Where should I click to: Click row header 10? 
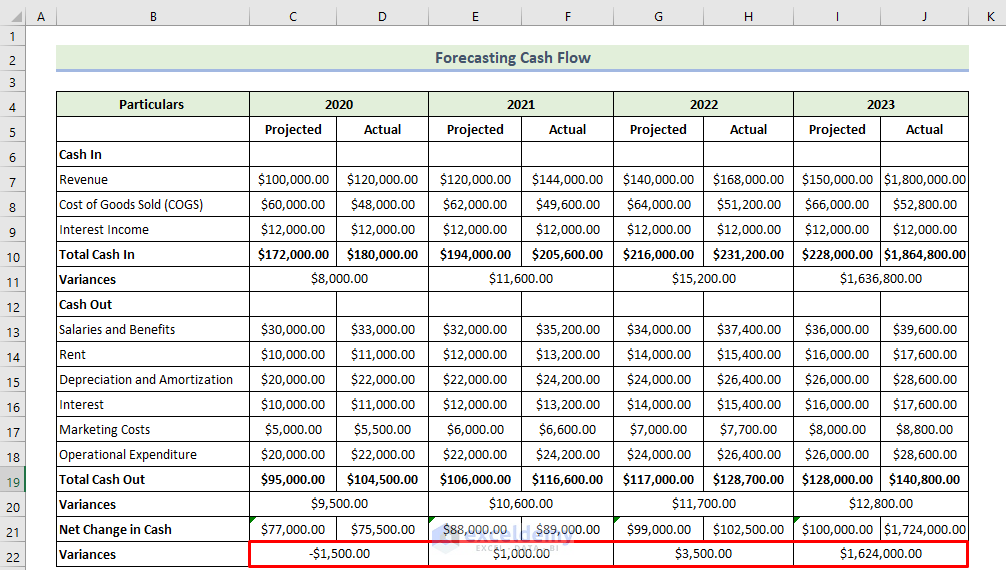coord(12,255)
